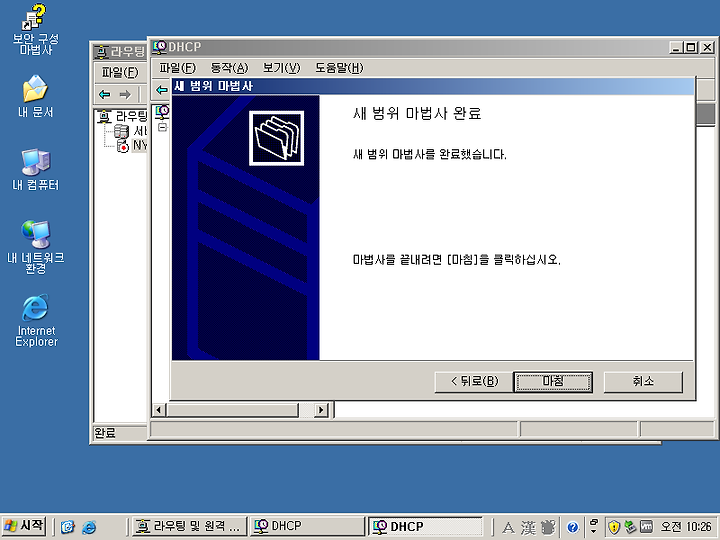Select Internet Explorer desktop icon
The width and height of the screenshot is (720, 540).
coord(36,321)
